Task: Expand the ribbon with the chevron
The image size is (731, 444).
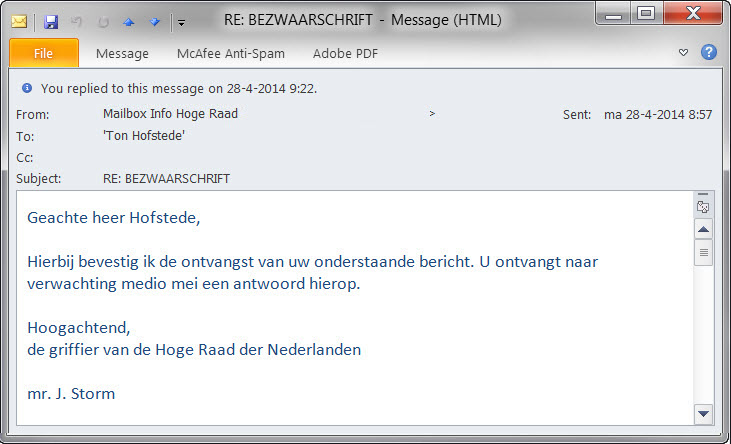Action: pos(683,52)
